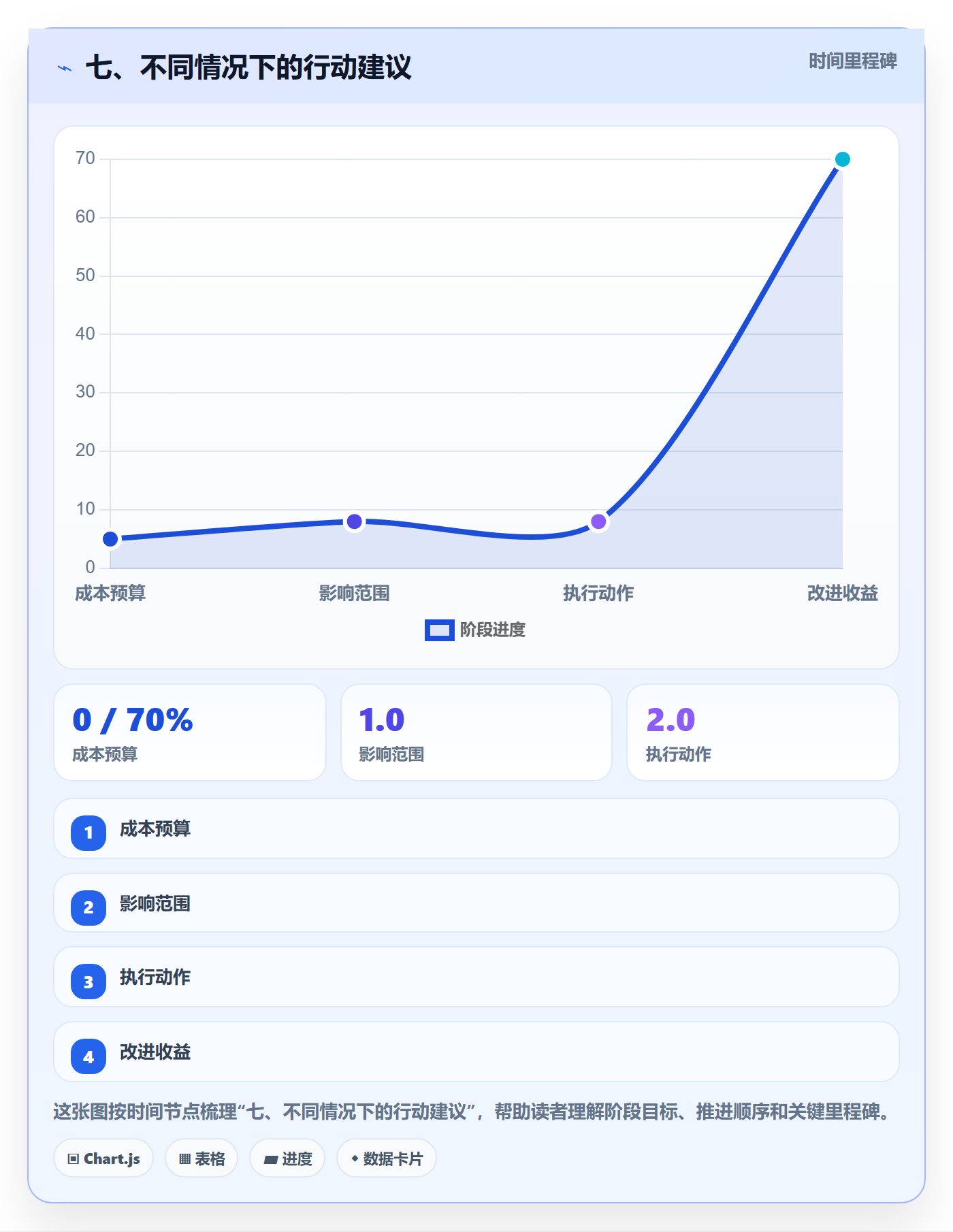The image size is (953, 1232).
Task: Open the 影响范围 list row text
Action: [155, 904]
